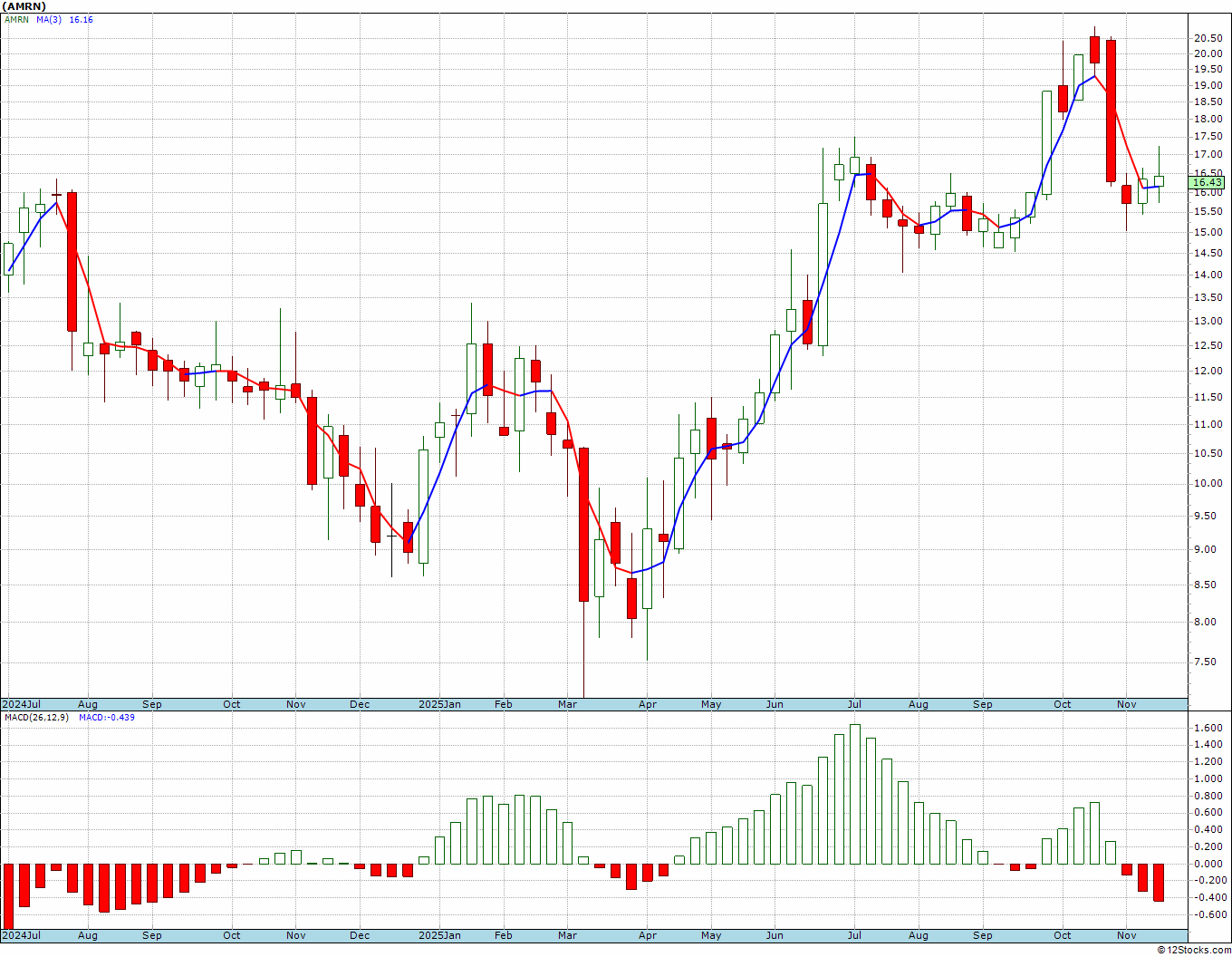Click the 0.800 MACD axis label
The width and height of the screenshot is (1232, 957).
coord(1208,797)
